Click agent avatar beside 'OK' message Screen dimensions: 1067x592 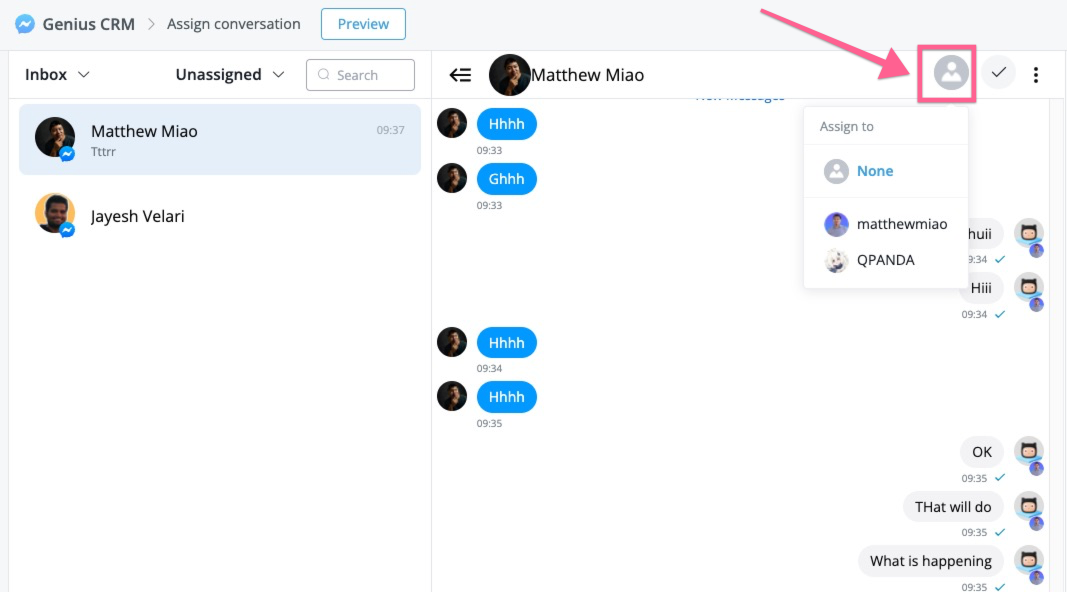click(x=1028, y=452)
